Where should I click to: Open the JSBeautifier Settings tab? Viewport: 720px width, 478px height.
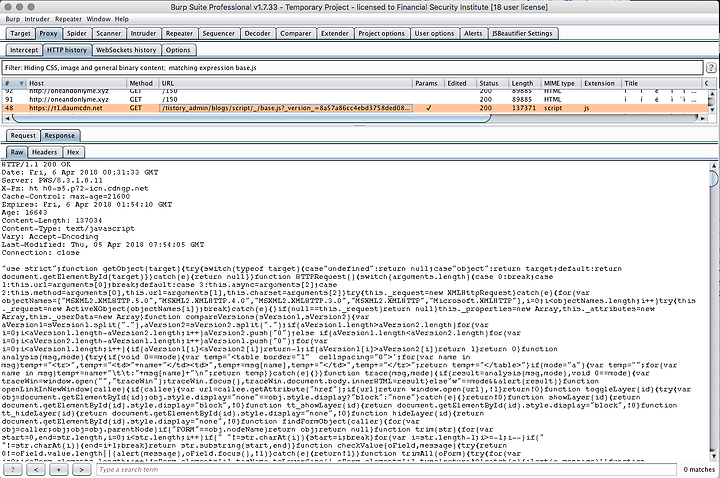click(522, 34)
